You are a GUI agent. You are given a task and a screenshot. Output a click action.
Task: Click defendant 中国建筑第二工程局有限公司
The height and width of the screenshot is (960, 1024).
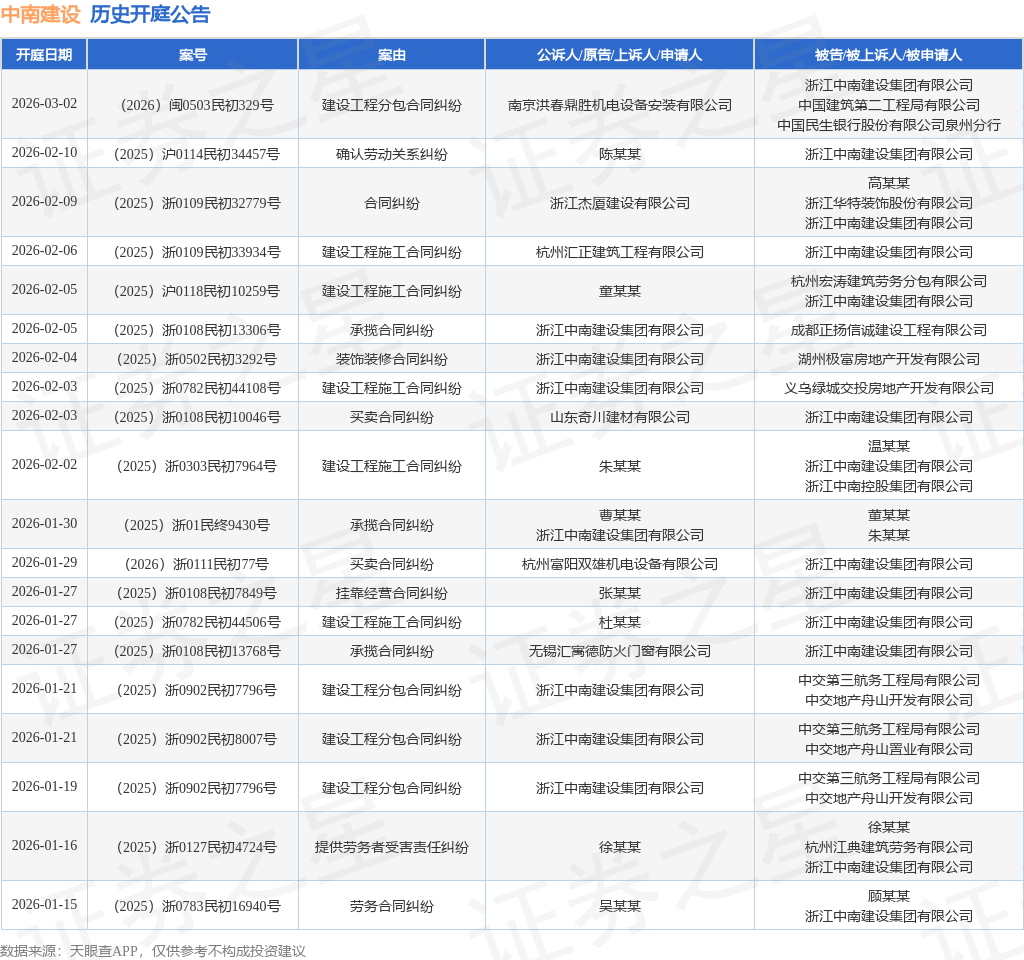(x=889, y=105)
